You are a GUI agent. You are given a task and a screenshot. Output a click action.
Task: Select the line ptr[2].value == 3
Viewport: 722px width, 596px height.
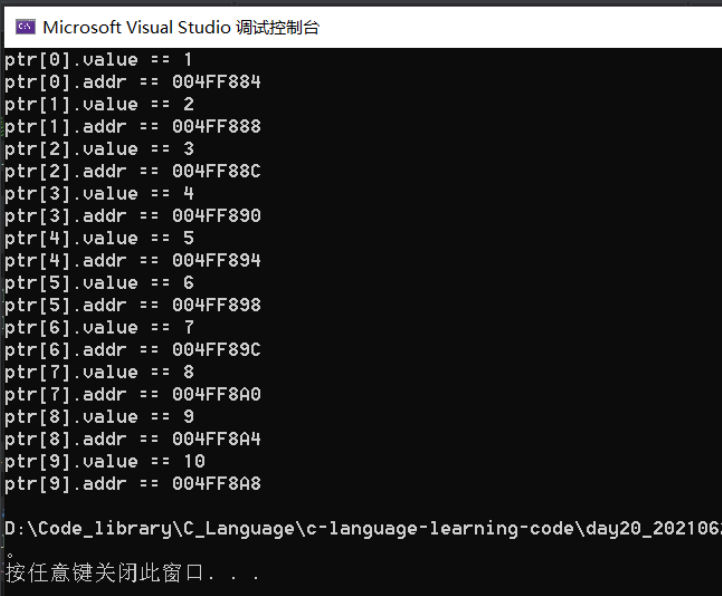(99, 149)
